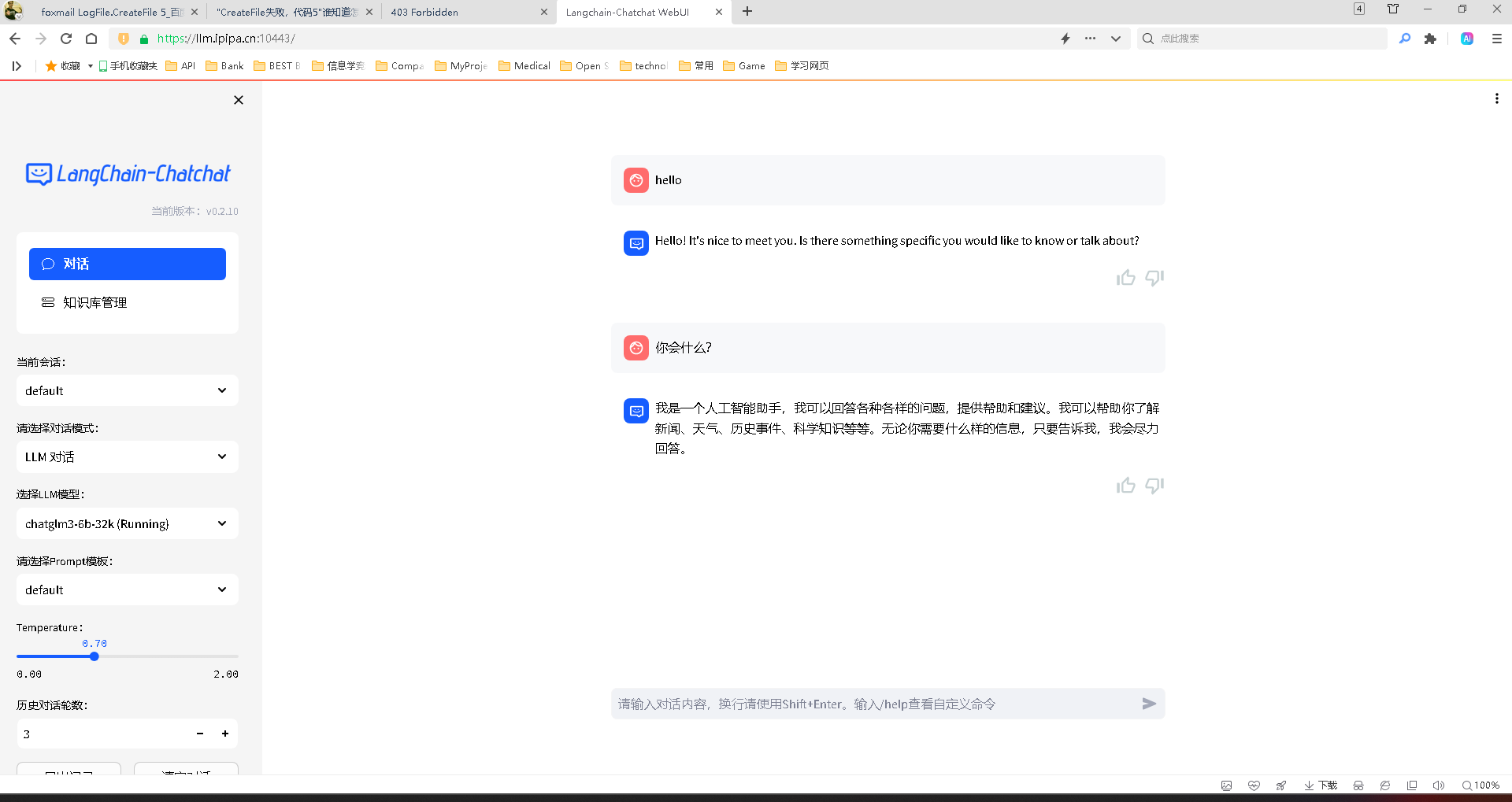
Task: Click the lightning speed mode icon
Action: pyautogui.click(x=1065, y=39)
